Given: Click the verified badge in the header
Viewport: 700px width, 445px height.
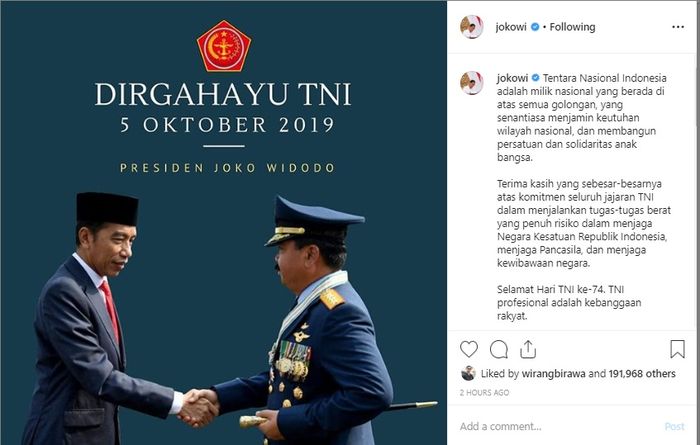Looking at the screenshot, I should coord(535,27).
